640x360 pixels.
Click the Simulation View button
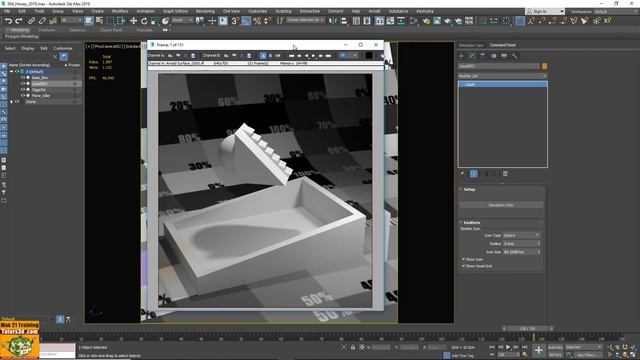pos(501,205)
